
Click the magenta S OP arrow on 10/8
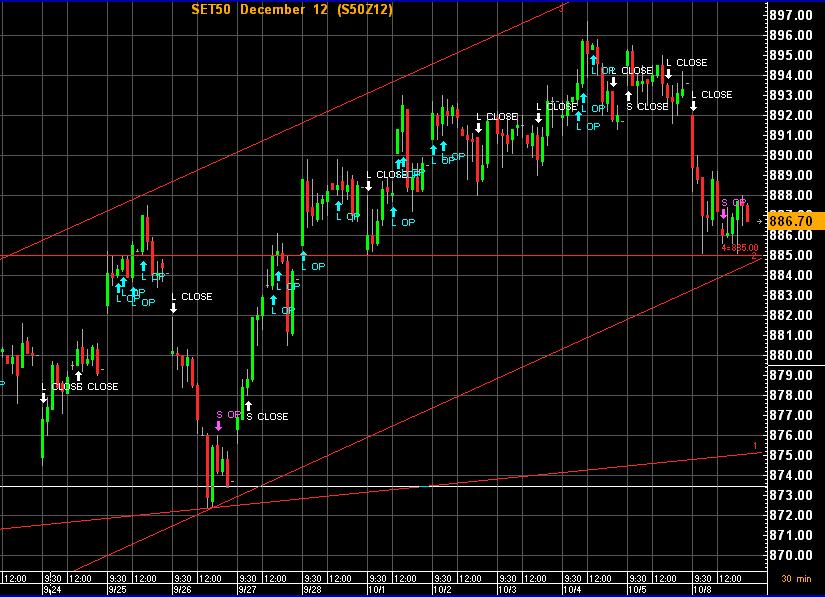pos(724,214)
